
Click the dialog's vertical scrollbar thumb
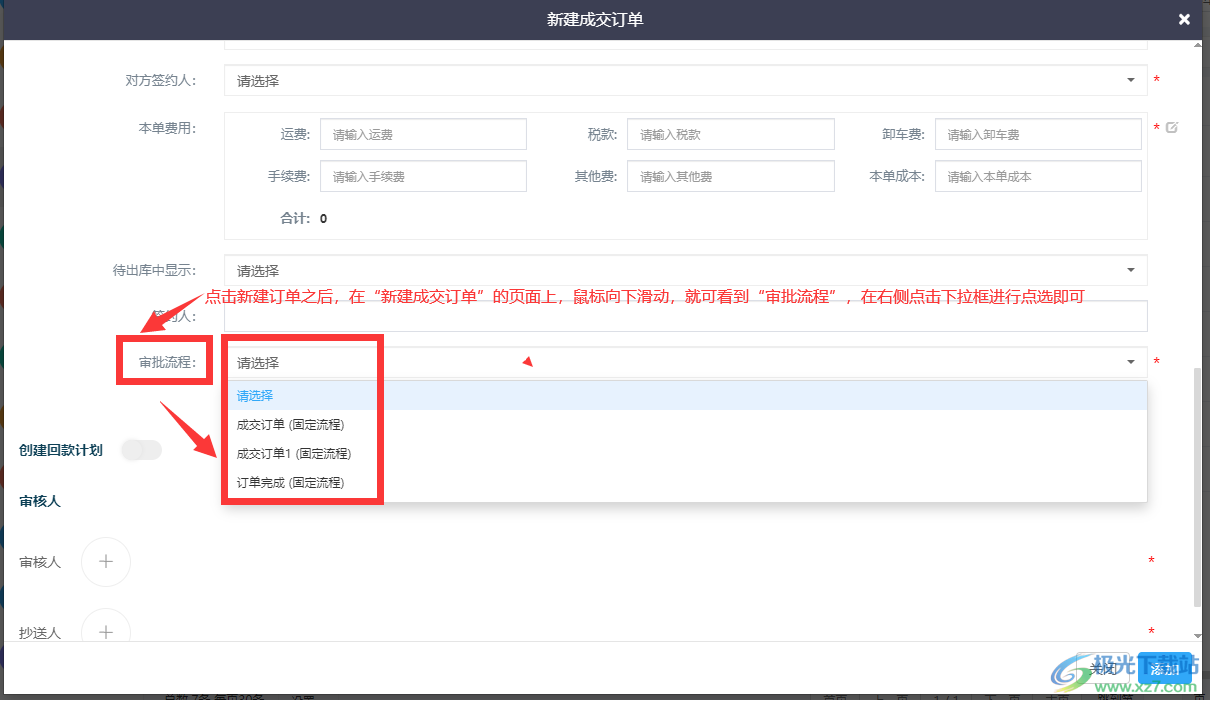pos(1198,487)
